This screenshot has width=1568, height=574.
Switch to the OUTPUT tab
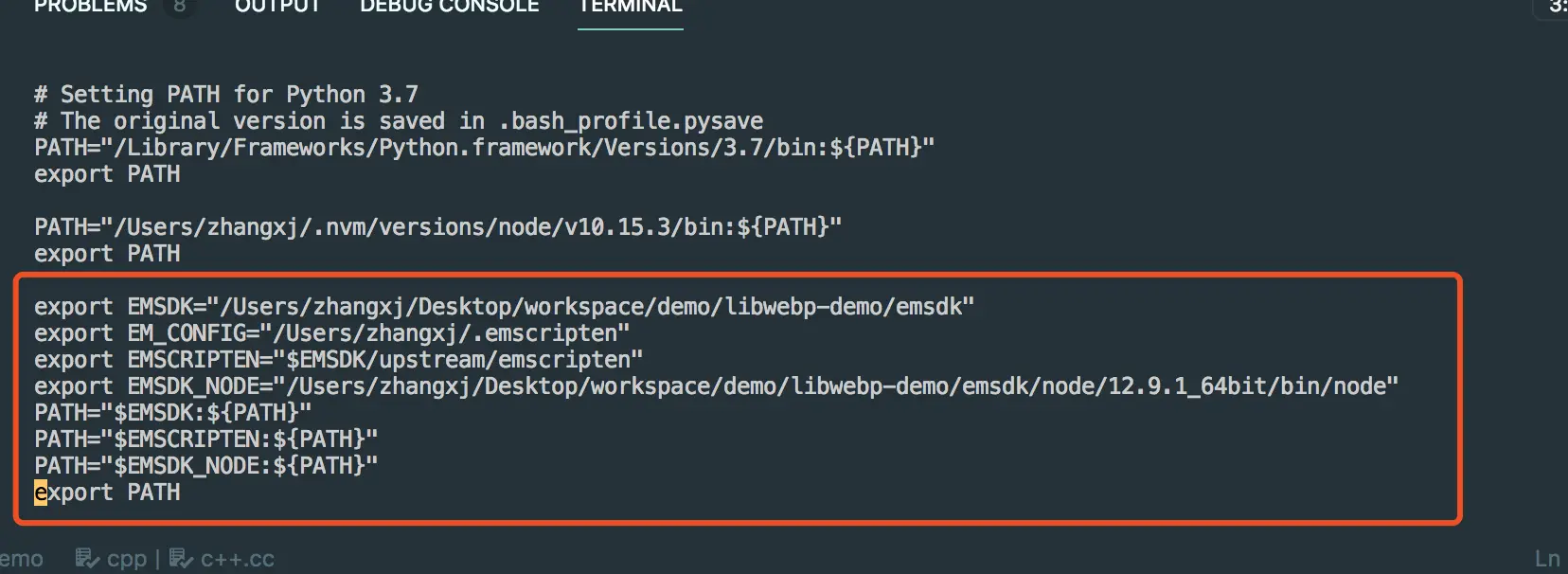[x=277, y=7]
